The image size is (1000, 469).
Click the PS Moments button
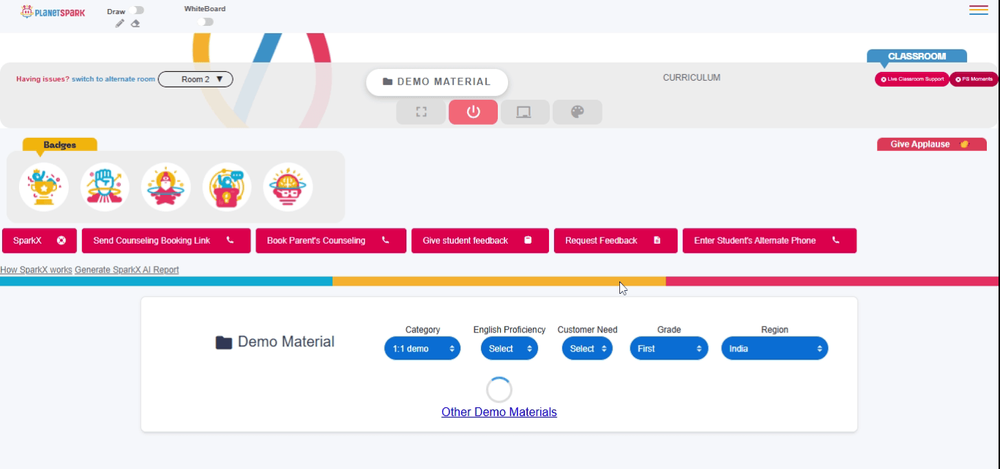pyautogui.click(x=973, y=79)
